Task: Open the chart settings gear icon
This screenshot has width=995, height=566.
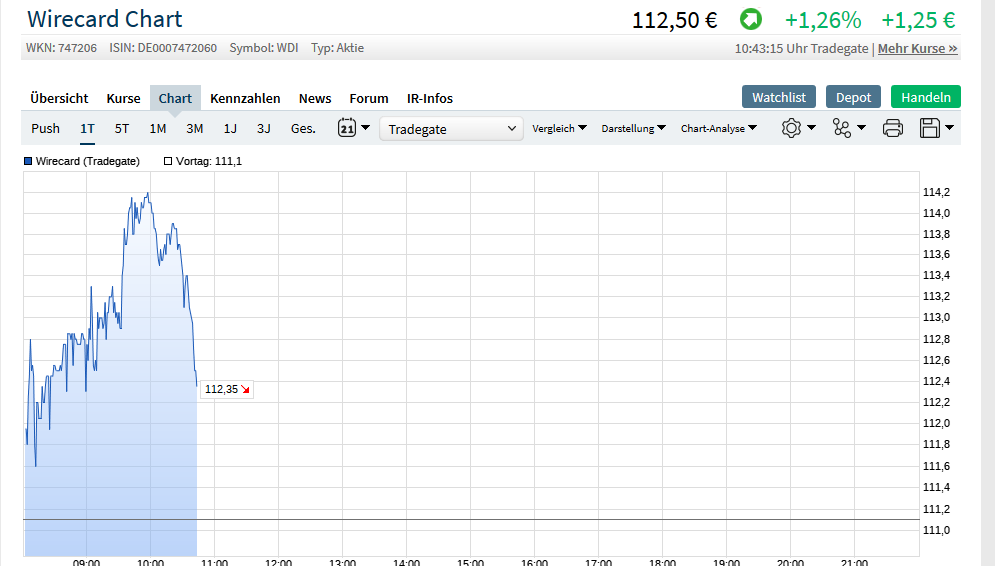Action: pos(791,128)
